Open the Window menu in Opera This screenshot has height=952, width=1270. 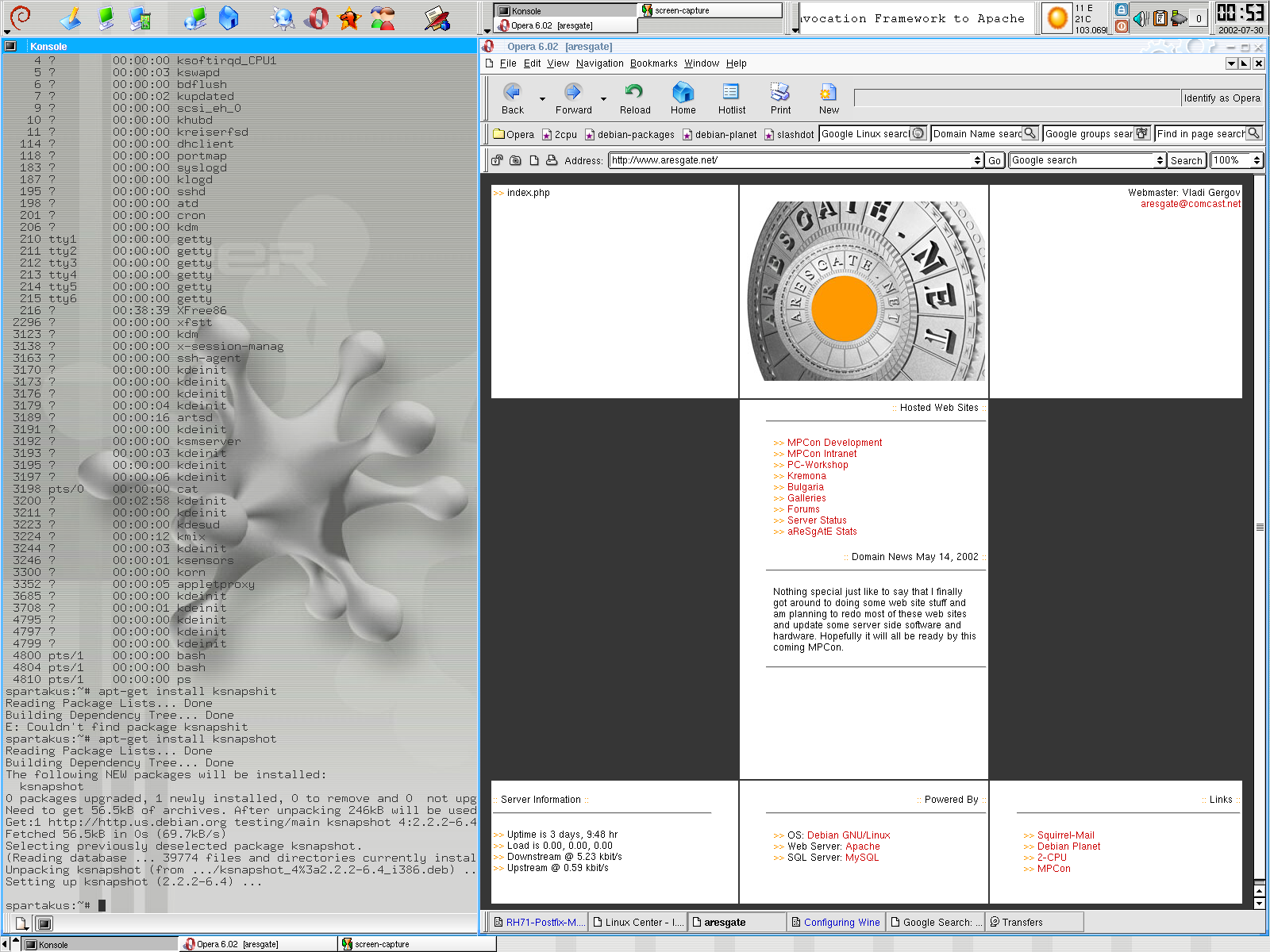702,63
